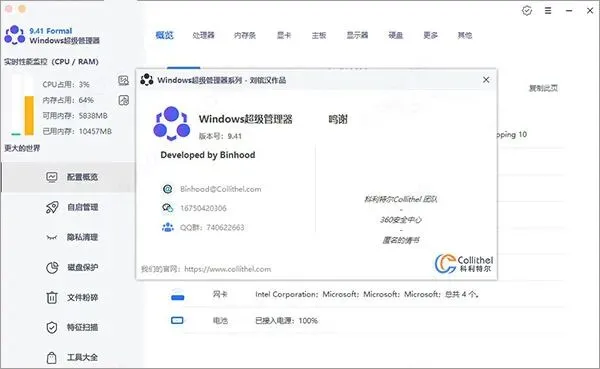Screen dimensions: 600x369
Task: Click the screenshot icon beside CPU占用
Action: coord(123,80)
